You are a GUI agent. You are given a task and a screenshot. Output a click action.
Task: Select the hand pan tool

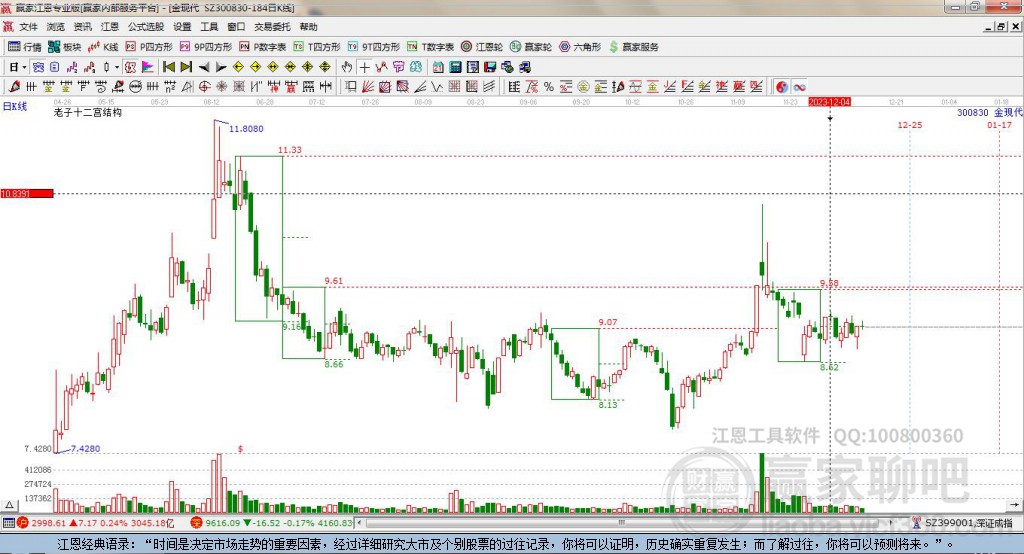pyautogui.click(x=347, y=67)
